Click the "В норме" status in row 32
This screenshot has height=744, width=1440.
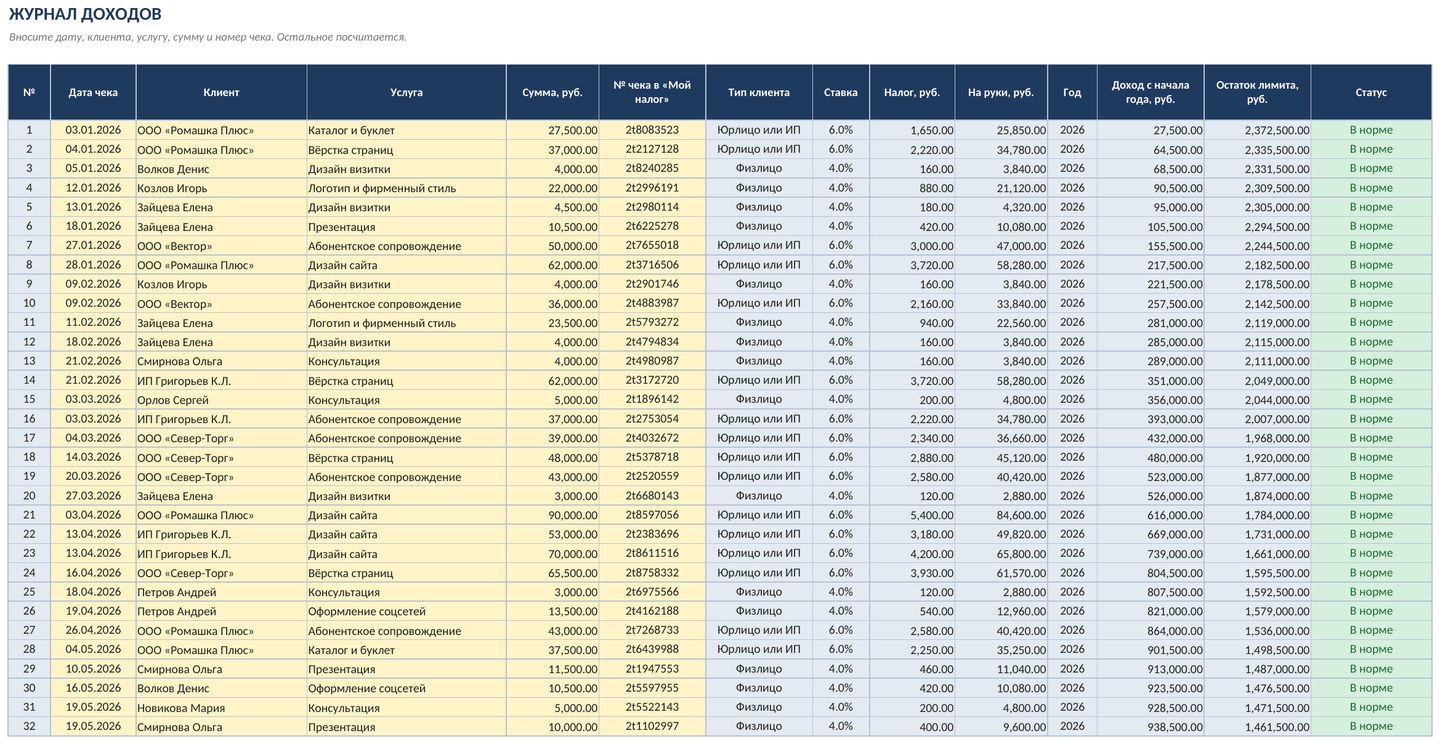tap(1371, 727)
